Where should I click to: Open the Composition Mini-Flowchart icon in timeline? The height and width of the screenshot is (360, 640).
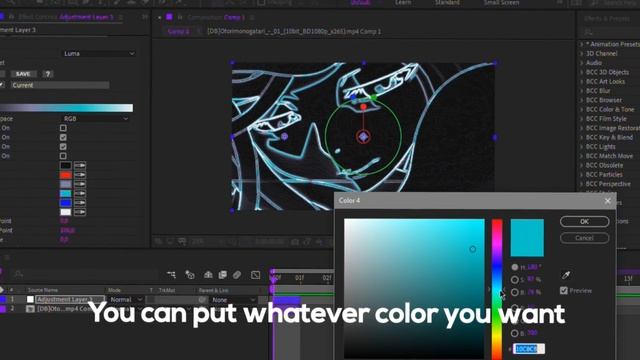click(x=171, y=275)
